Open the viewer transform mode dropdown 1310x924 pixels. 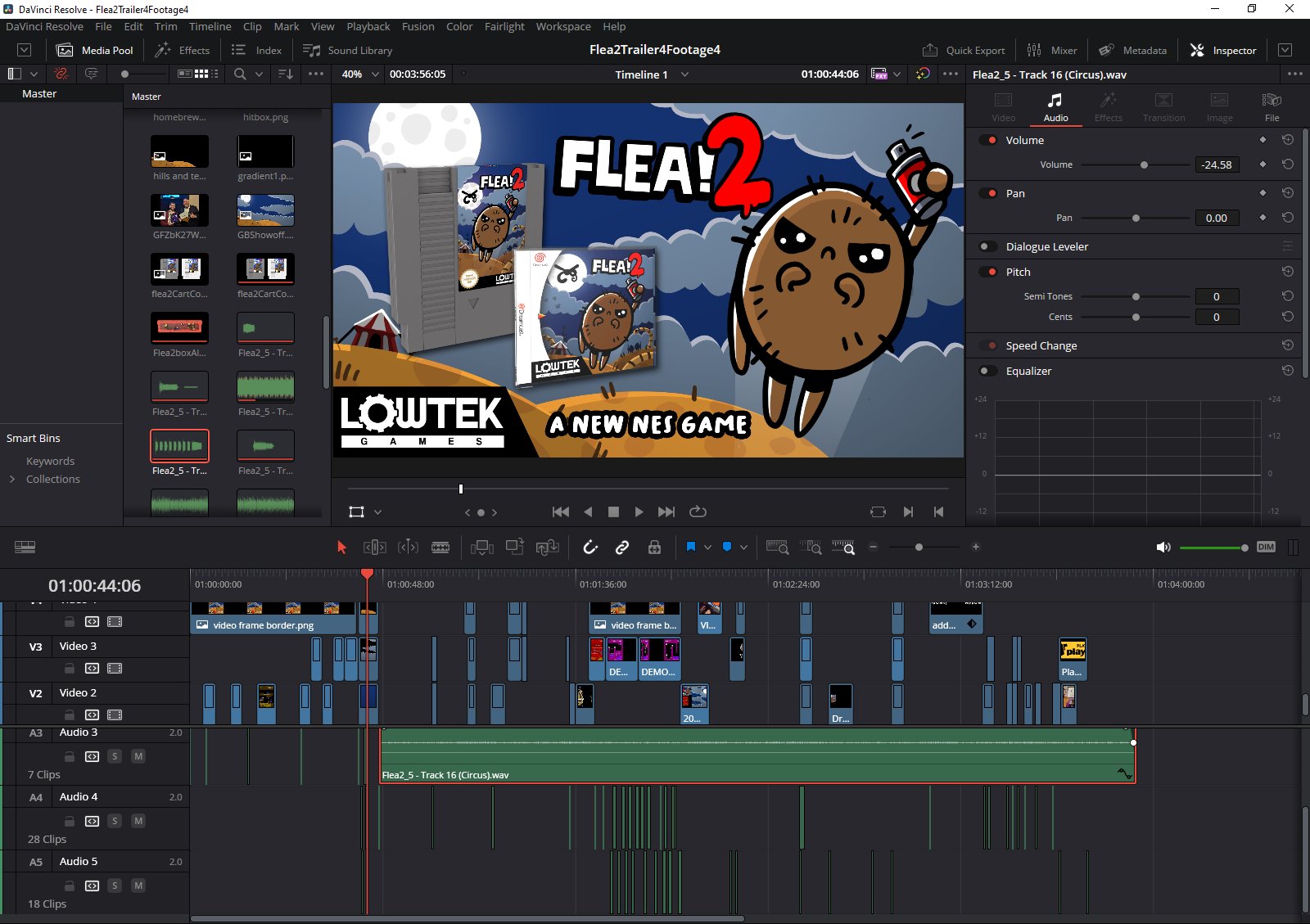[x=377, y=512]
